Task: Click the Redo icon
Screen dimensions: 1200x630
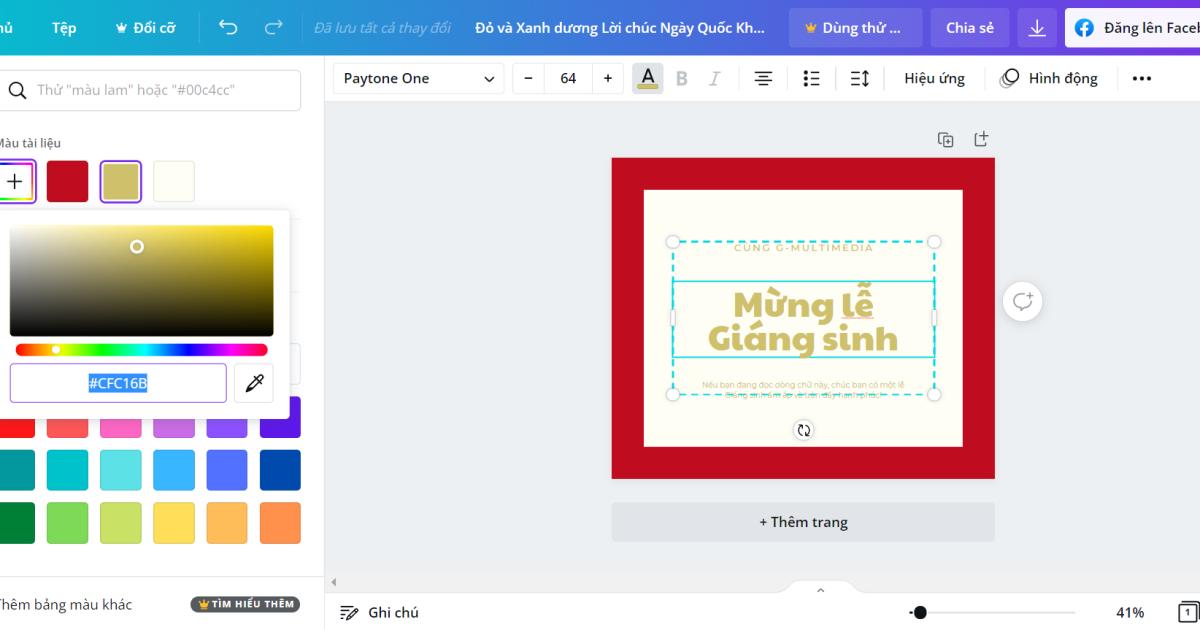Action: 273,27
